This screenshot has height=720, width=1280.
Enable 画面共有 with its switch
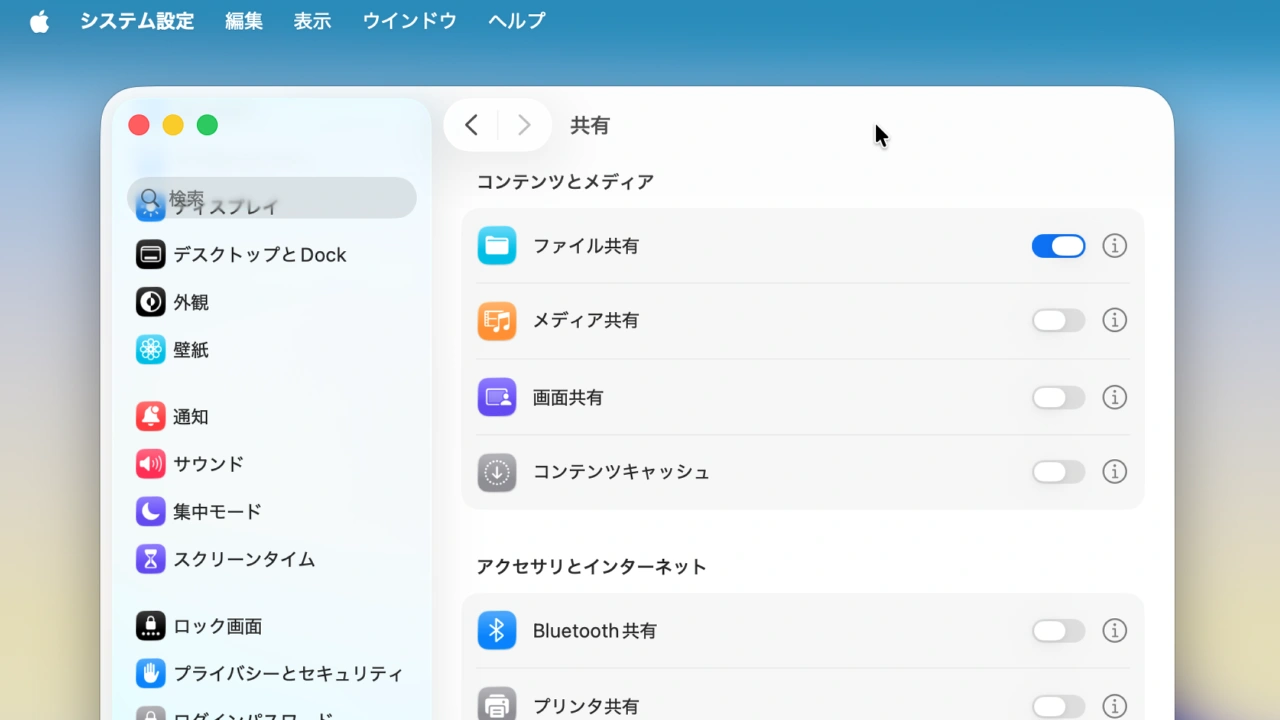(1058, 397)
